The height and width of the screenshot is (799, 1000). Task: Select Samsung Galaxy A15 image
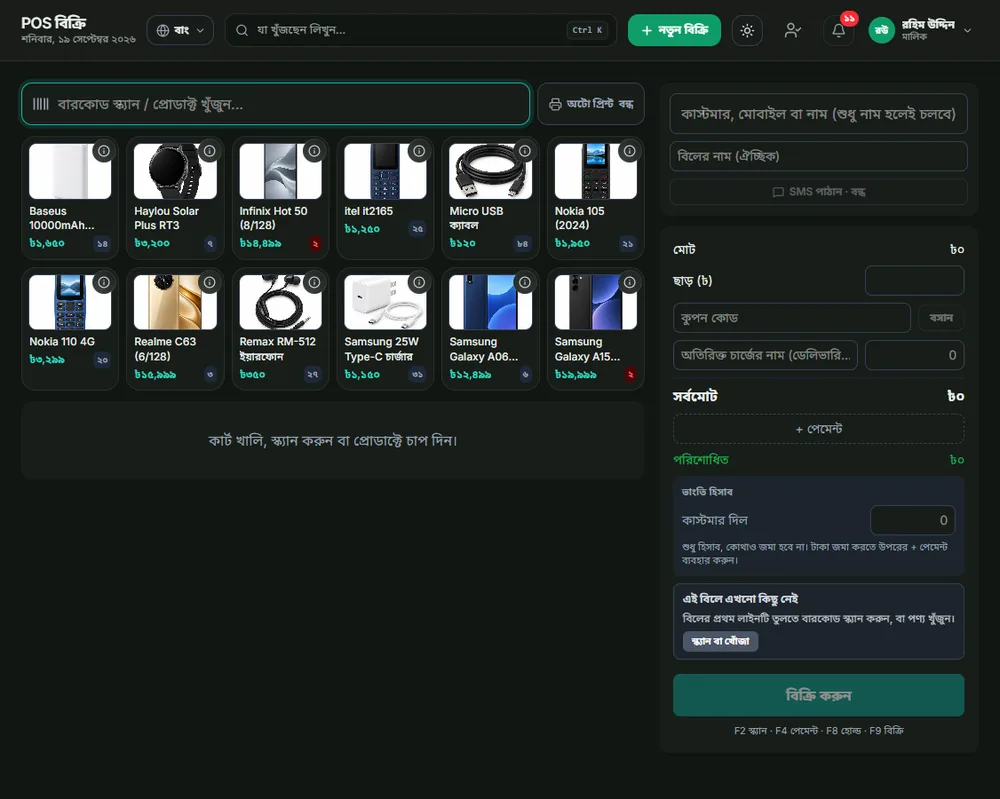coord(596,302)
